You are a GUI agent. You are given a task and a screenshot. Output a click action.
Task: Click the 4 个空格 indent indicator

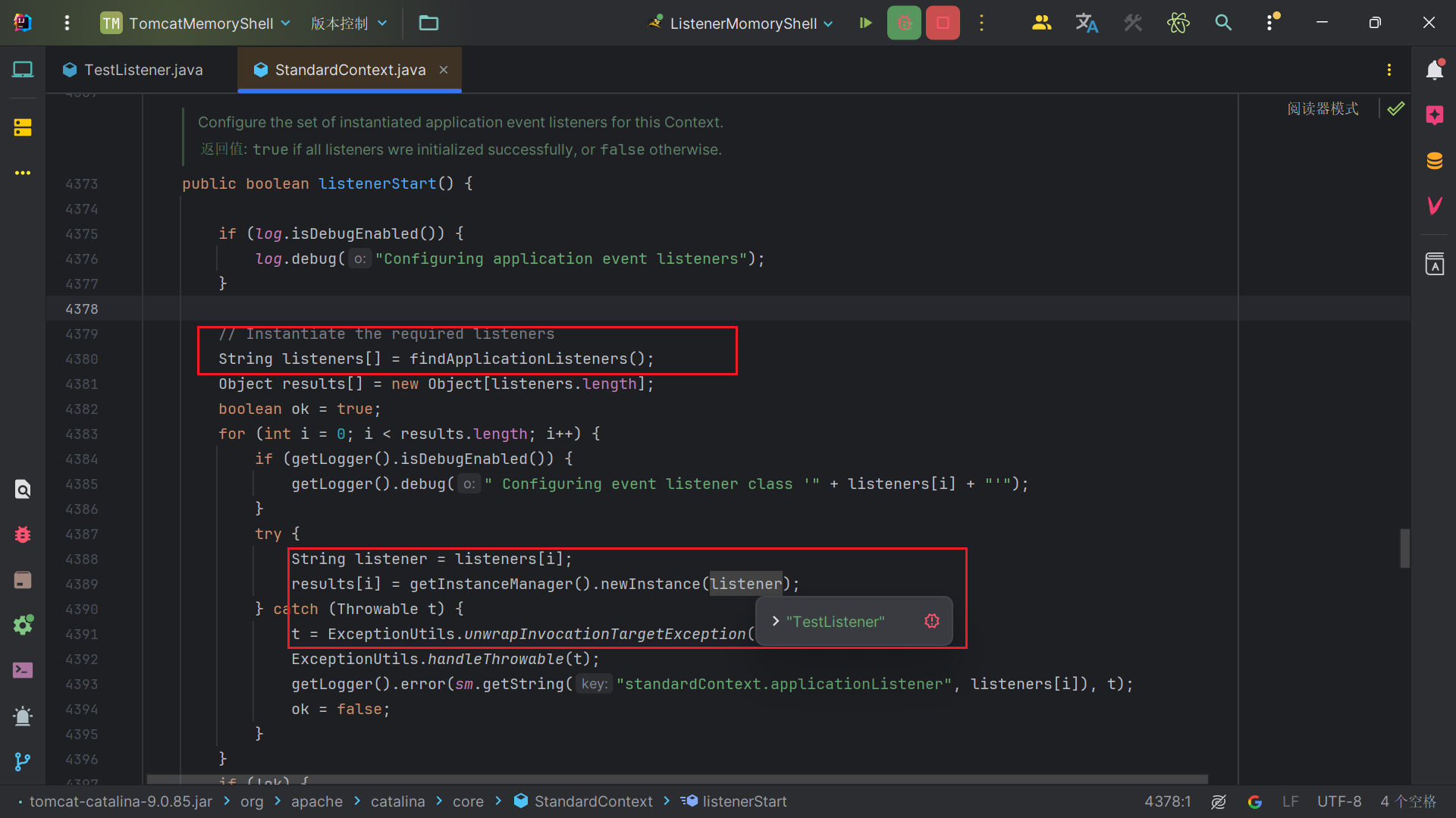pyautogui.click(x=1408, y=801)
